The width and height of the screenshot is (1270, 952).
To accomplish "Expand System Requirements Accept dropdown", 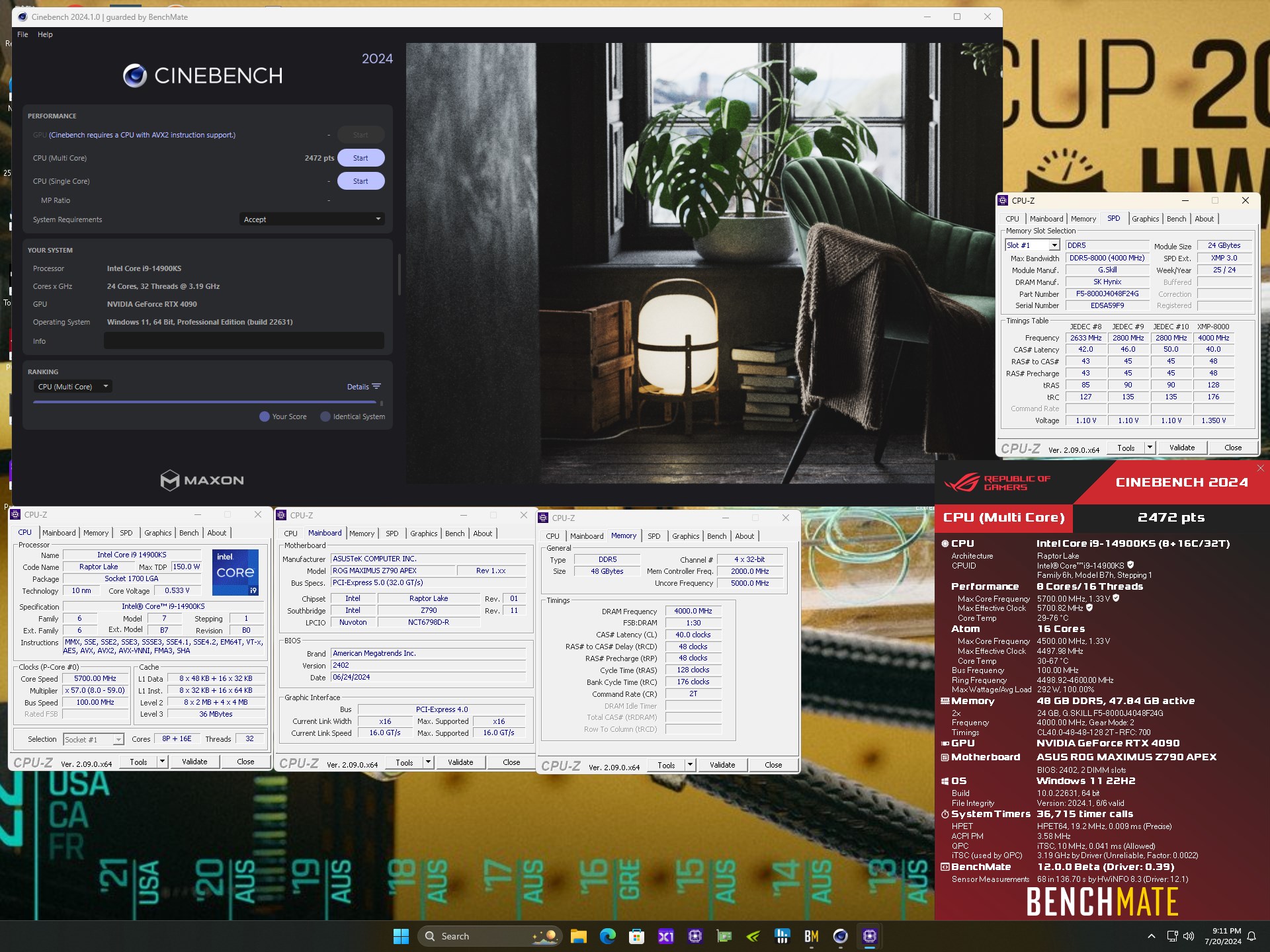I will [x=312, y=219].
